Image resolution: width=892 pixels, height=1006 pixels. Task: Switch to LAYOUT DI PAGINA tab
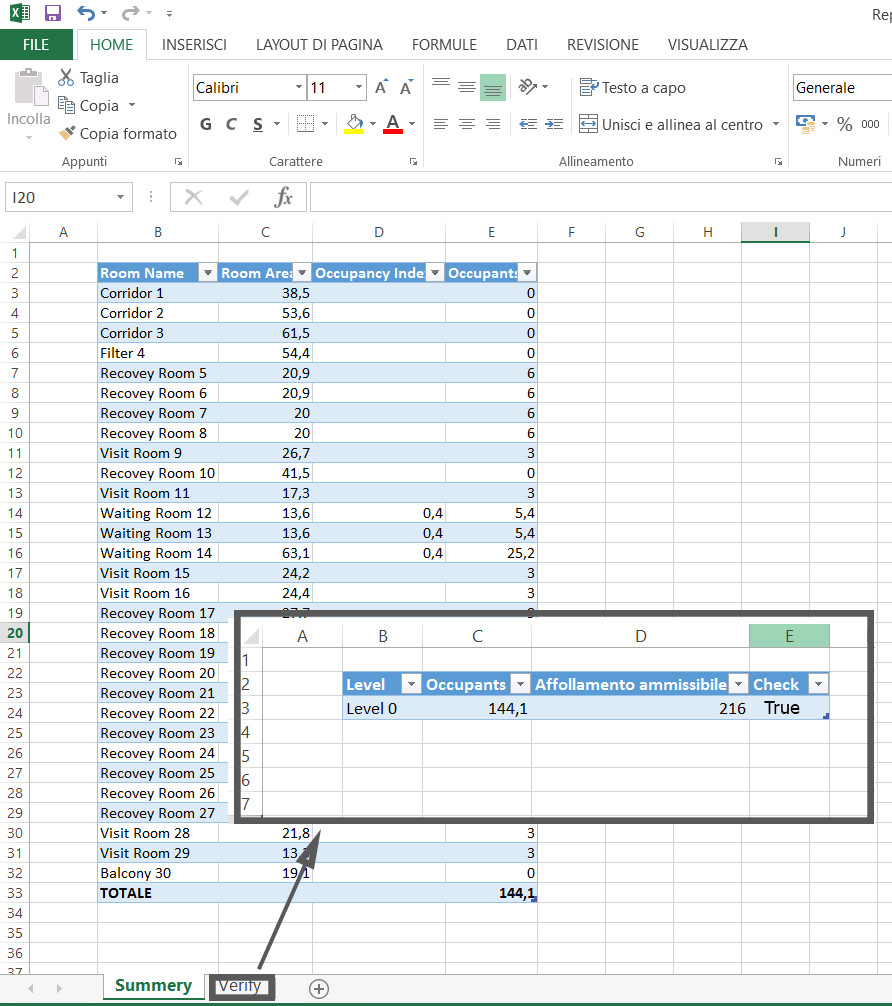319,44
